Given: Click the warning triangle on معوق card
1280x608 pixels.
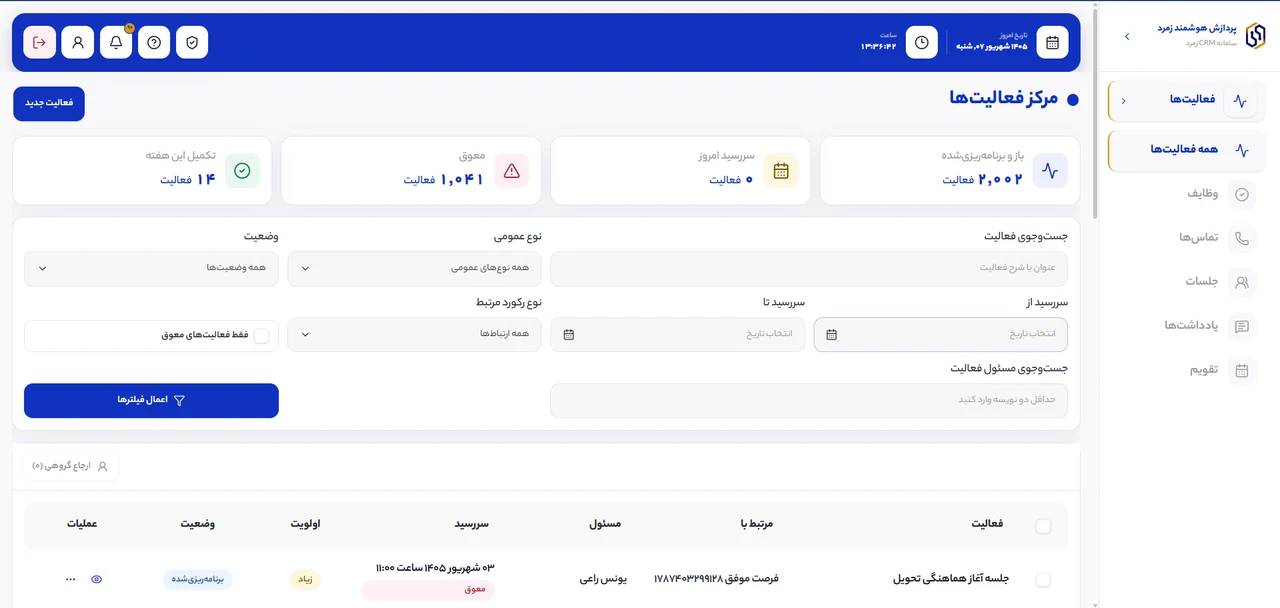Looking at the screenshot, I should [512, 171].
